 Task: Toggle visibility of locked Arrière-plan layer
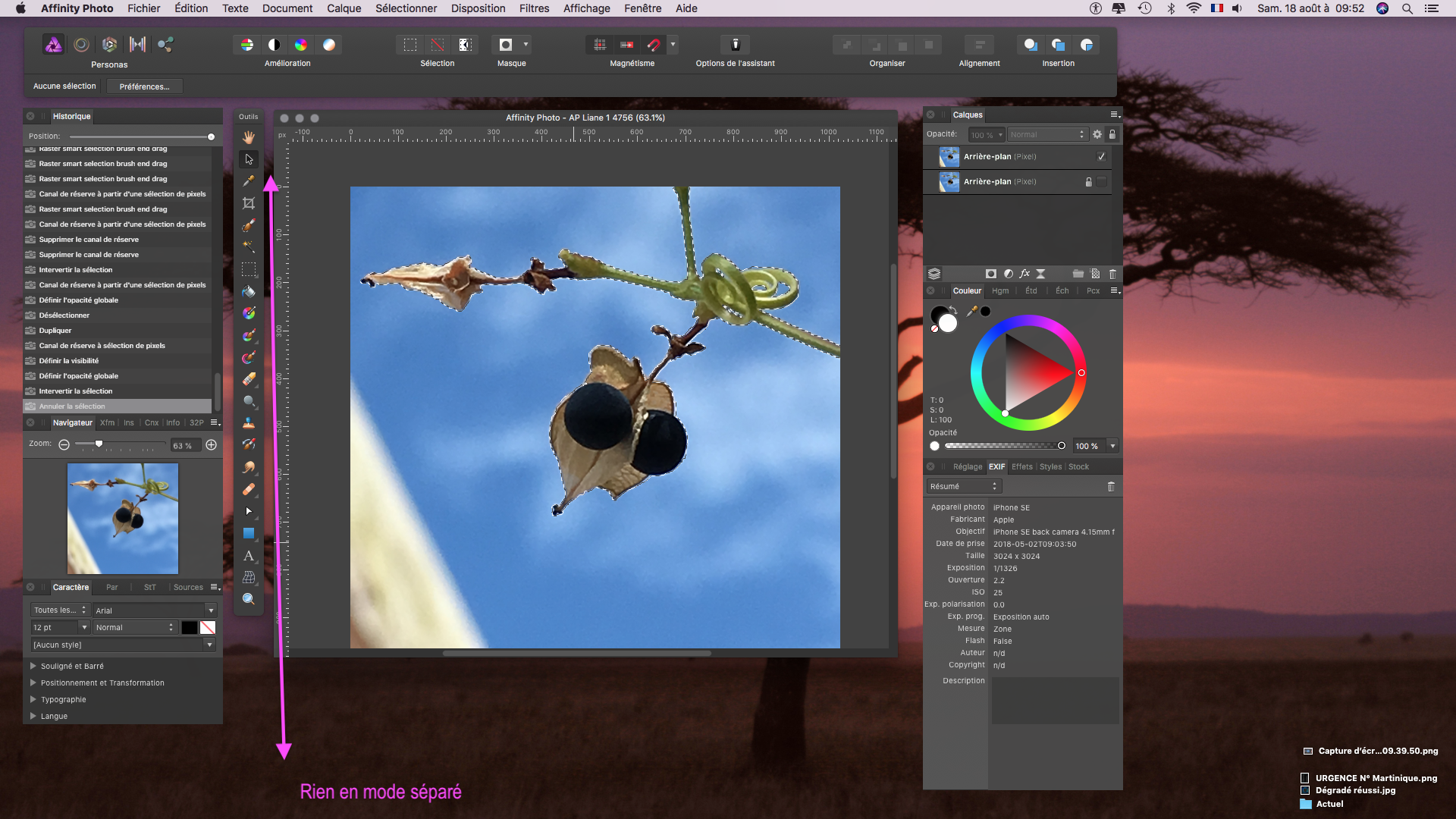pos(1102,182)
